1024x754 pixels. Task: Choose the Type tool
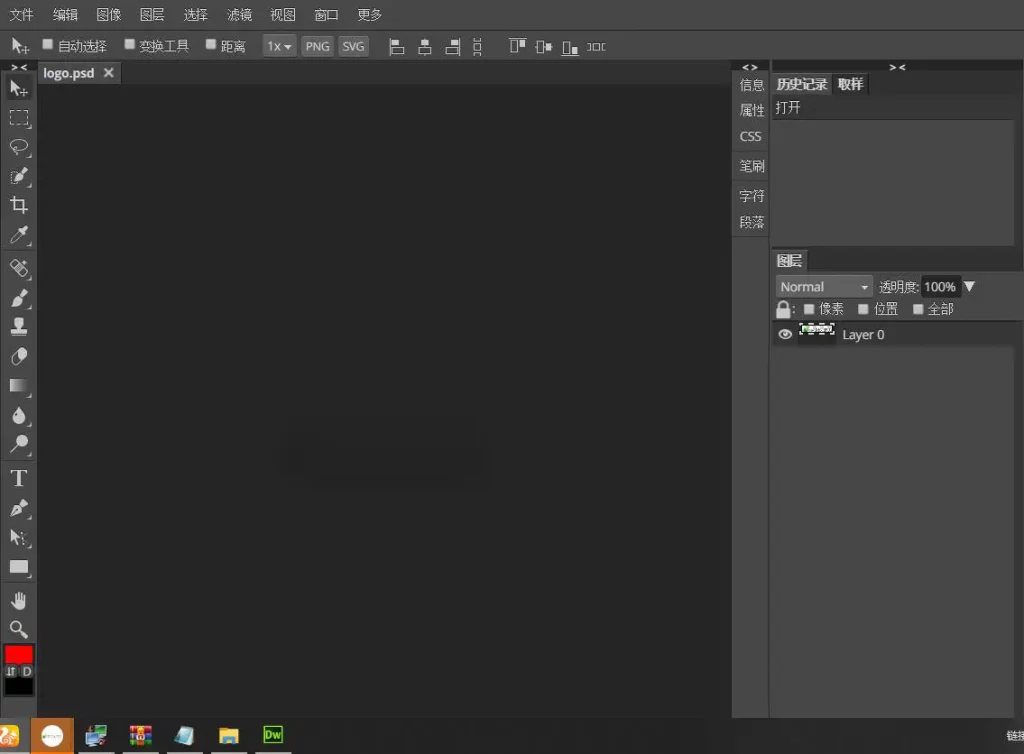[18, 478]
